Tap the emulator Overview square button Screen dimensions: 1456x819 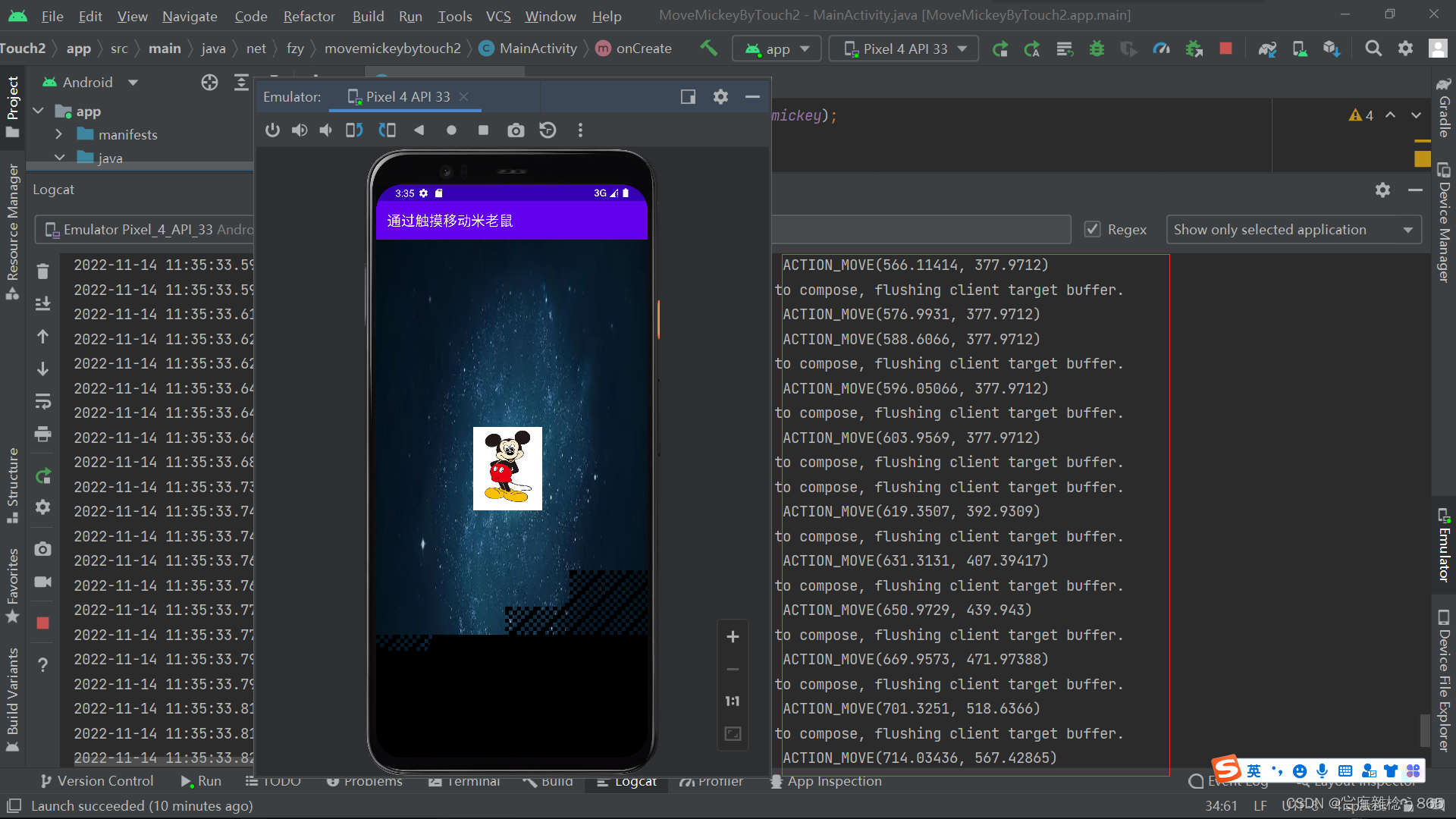click(x=483, y=130)
